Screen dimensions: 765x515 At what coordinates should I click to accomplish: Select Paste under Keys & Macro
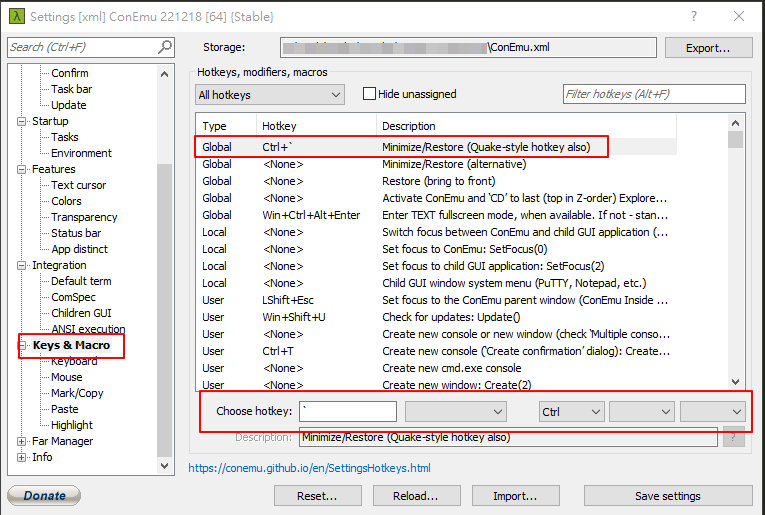[64, 409]
